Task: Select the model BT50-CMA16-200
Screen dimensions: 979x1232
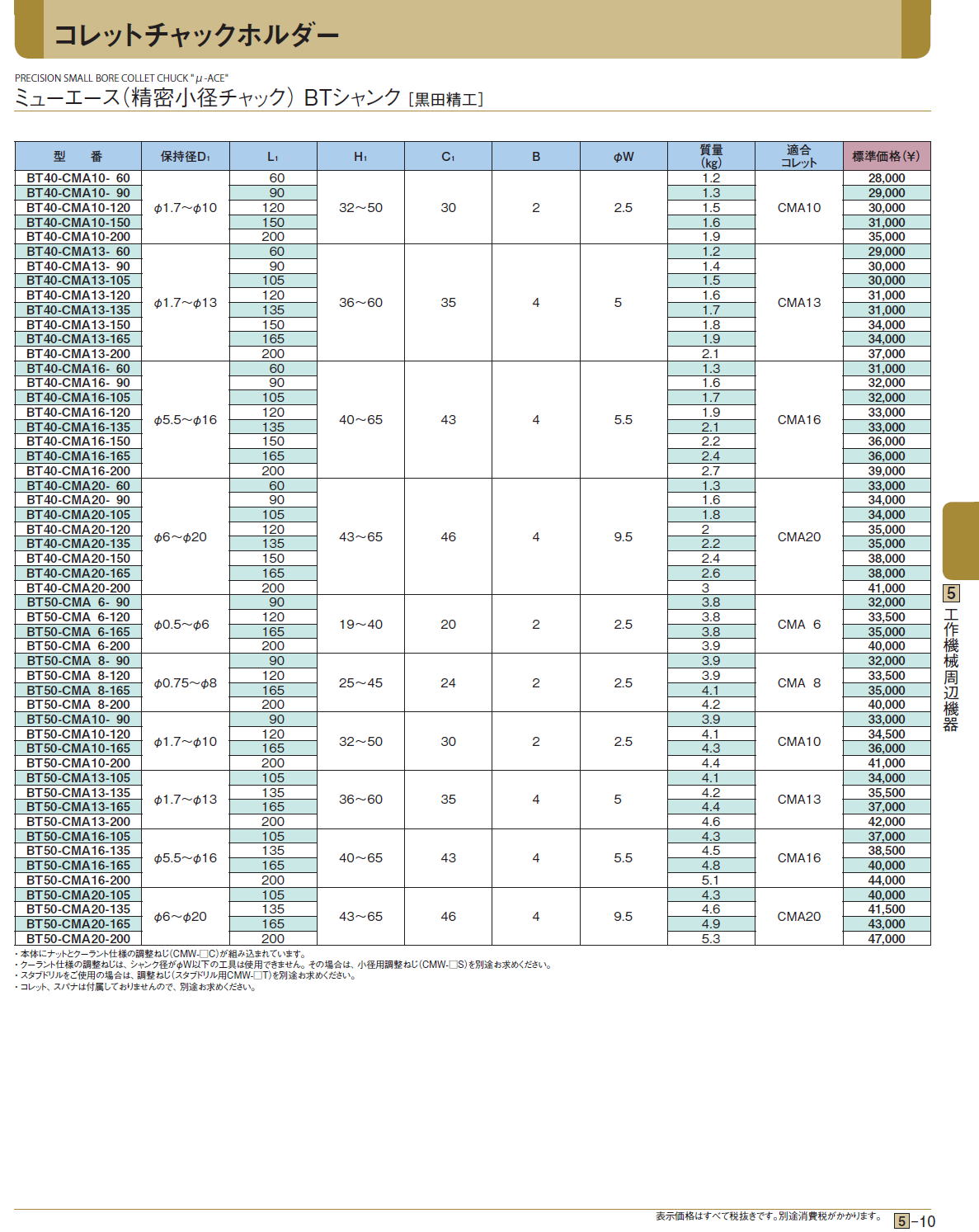Action: tap(78, 880)
